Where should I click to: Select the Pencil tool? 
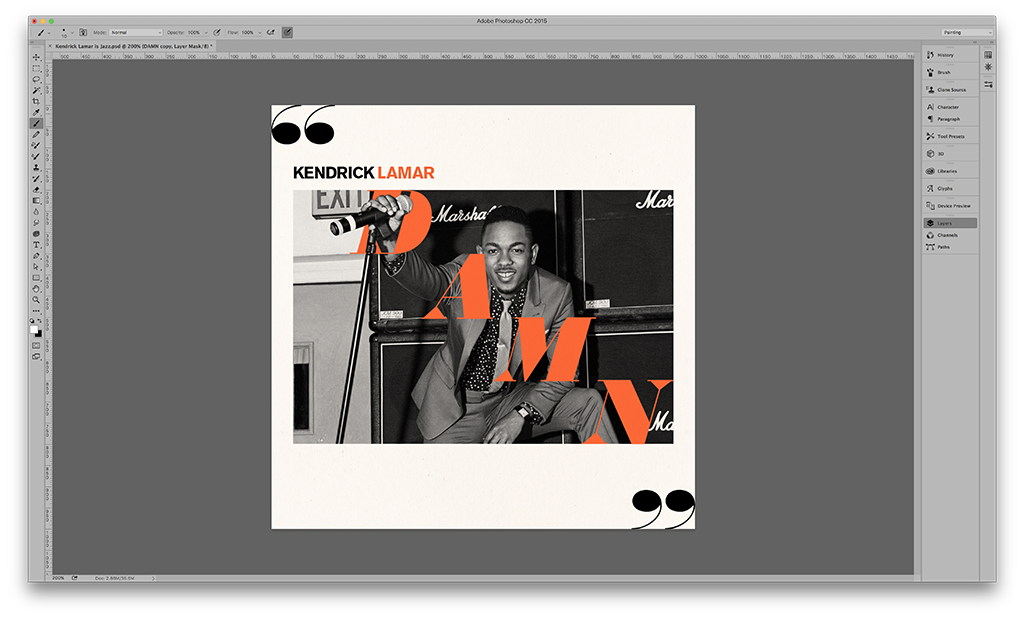pyautogui.click(x=37, y=135)
